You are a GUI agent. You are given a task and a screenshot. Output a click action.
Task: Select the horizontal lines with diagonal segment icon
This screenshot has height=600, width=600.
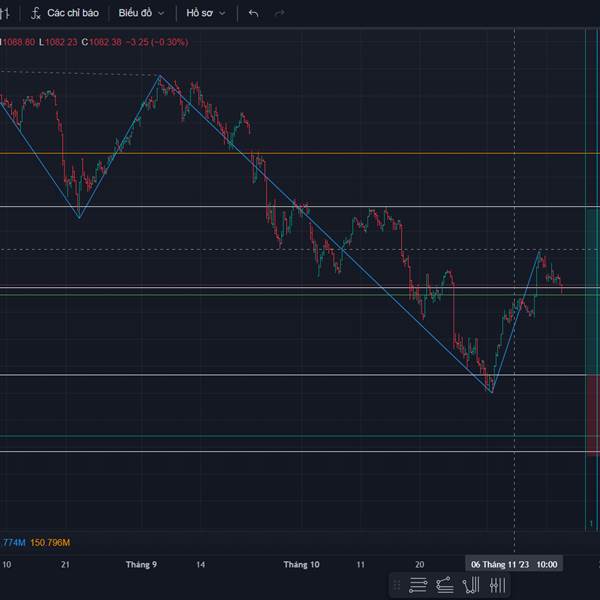click(445, 584)
